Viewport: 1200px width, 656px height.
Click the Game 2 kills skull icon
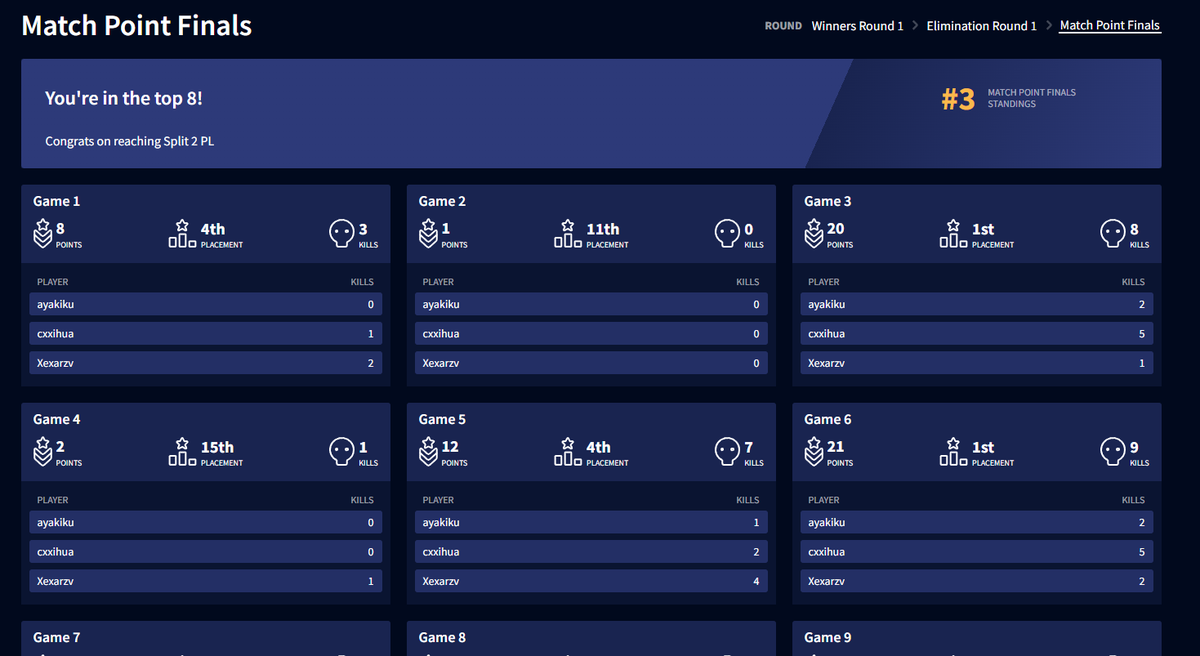click(727, 234)
